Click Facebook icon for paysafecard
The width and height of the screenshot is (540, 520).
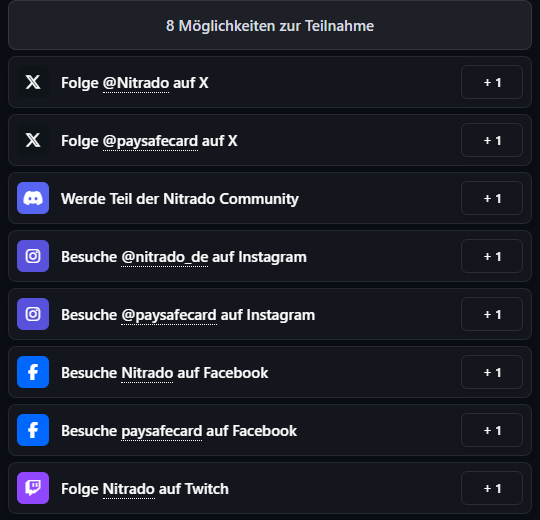[x=33, y=430]
